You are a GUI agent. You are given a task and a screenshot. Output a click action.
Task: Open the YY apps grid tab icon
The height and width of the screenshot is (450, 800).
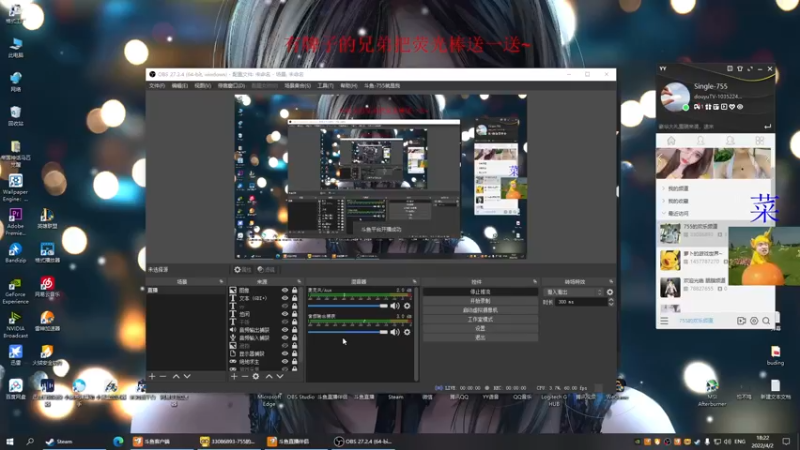coord(760,141)
